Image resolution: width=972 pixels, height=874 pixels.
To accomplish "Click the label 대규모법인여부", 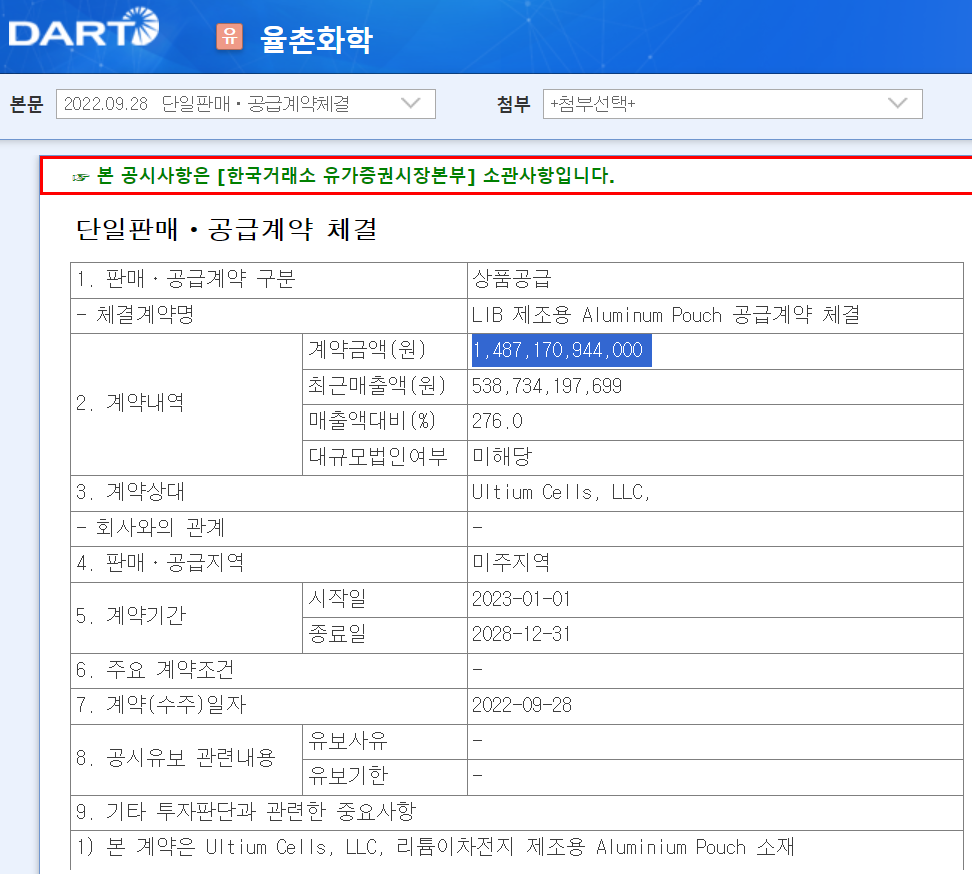I will click(x=378, y=457).
